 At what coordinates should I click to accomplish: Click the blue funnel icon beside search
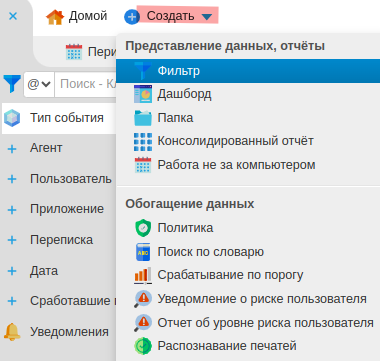12,83
